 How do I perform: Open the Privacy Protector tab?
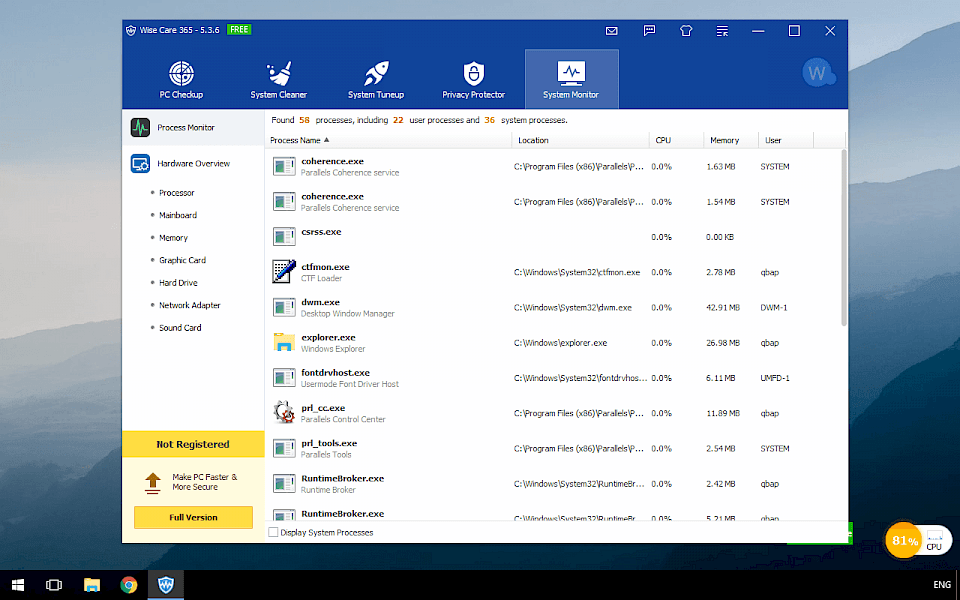473,79
